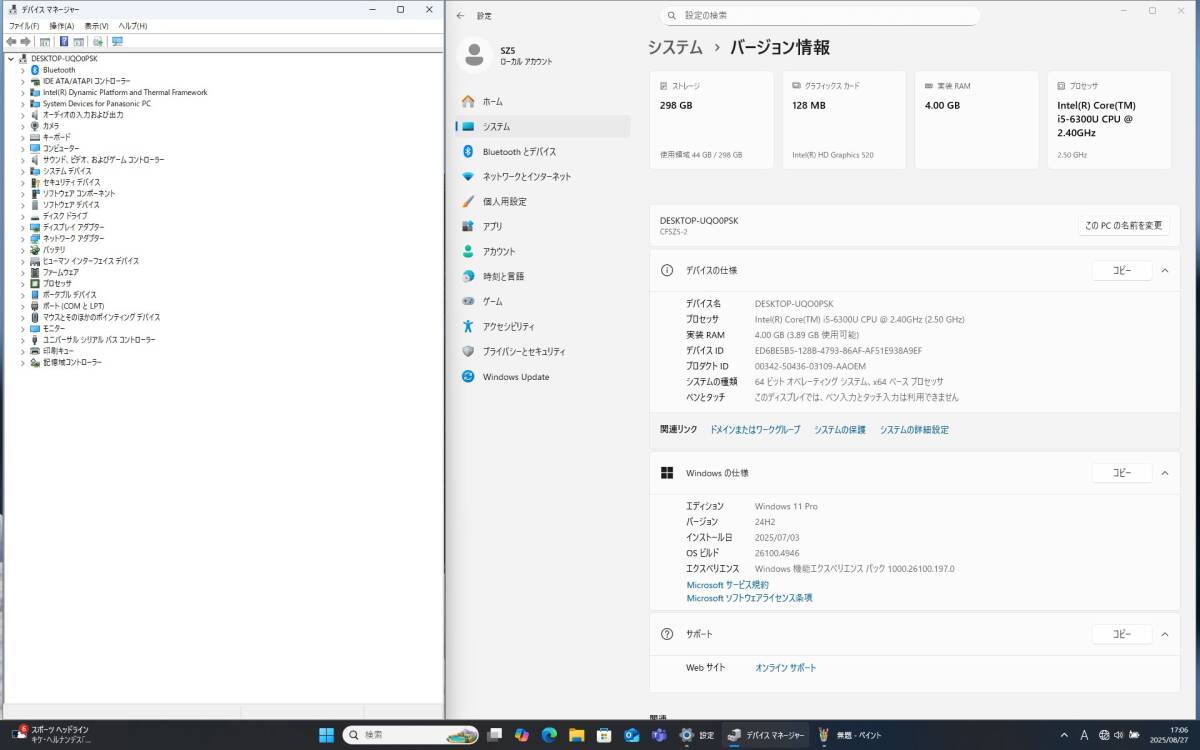Click the Bluetooth device icon in tree
This screenshot has width=1200, height=750.
pos(35,70)
